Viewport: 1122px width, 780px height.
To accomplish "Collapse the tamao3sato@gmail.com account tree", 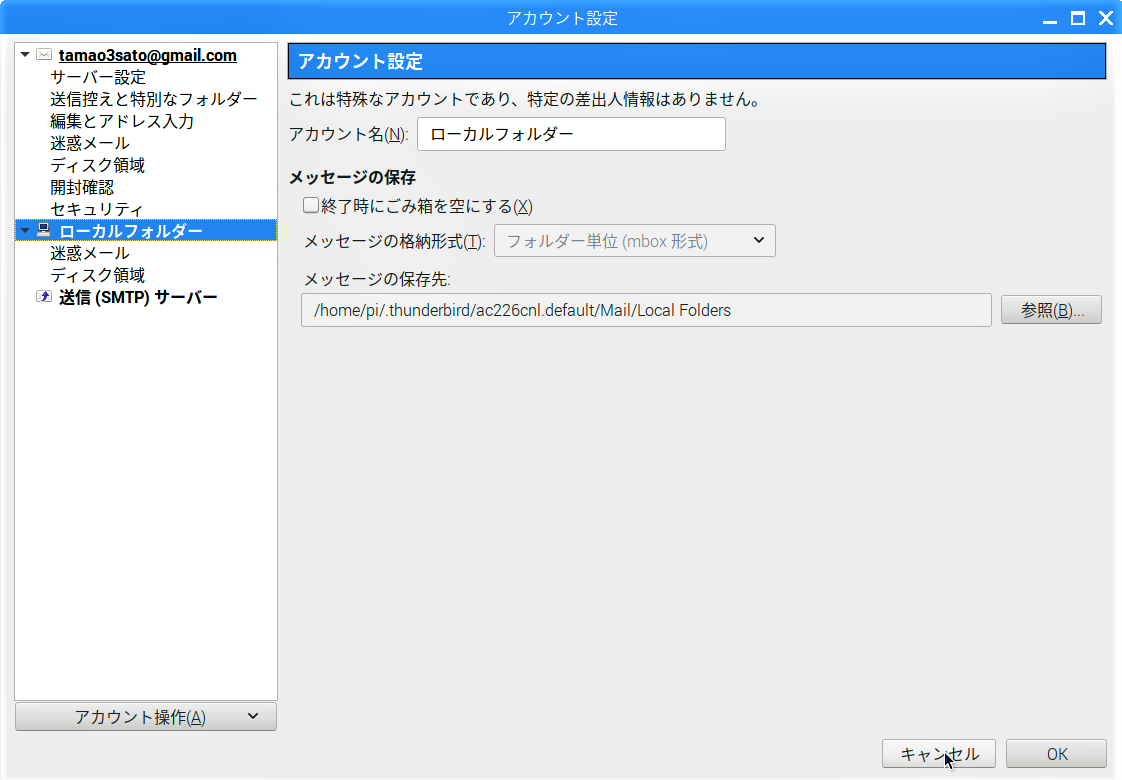I will coord(25,55).
